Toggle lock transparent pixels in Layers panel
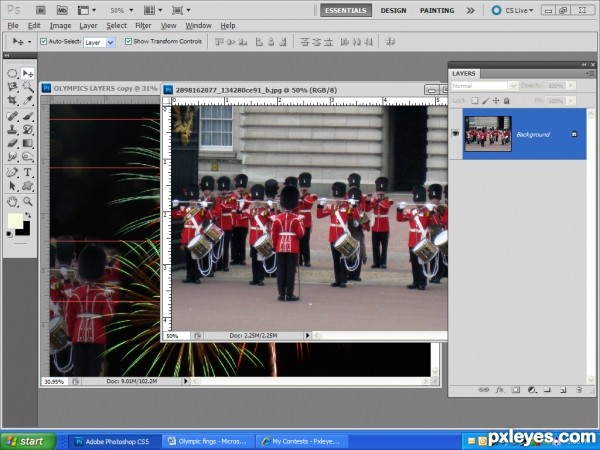Screen dimensions: 600x450 click(474, 101)
